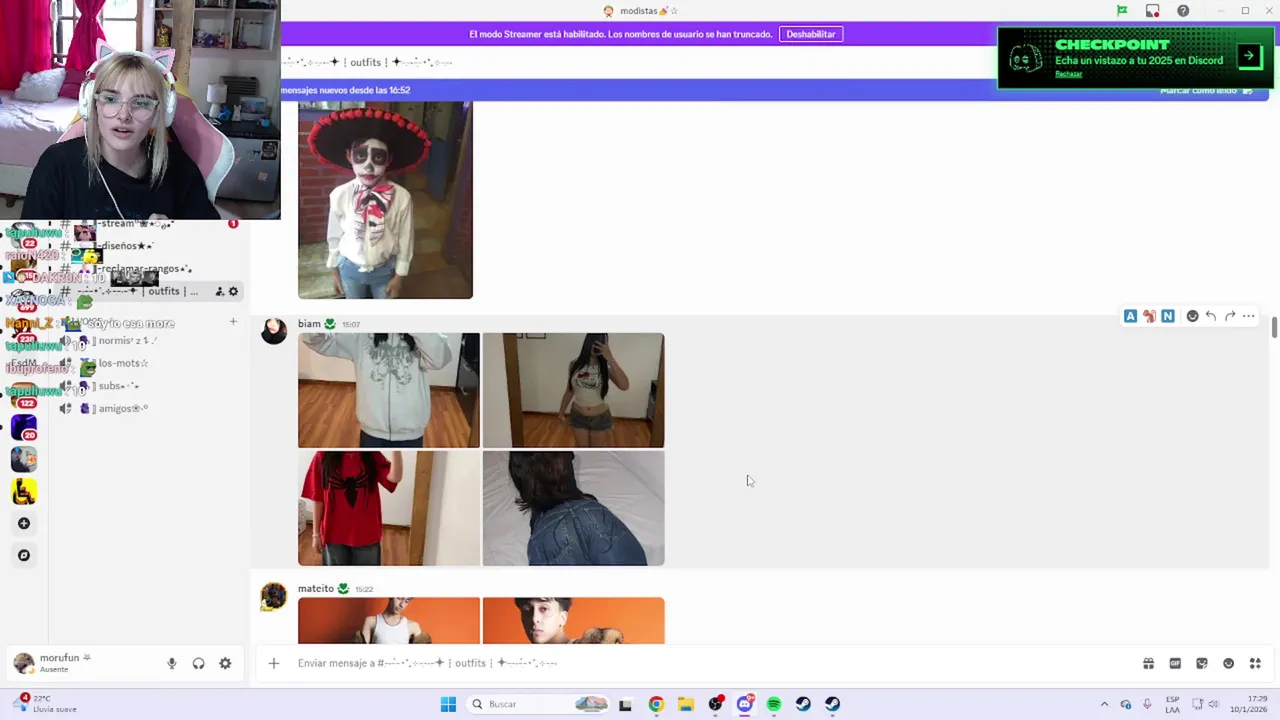Open the gift icon in message bar
The height and width of the screenshot is (720, 1280).
tap(1148, 663)
